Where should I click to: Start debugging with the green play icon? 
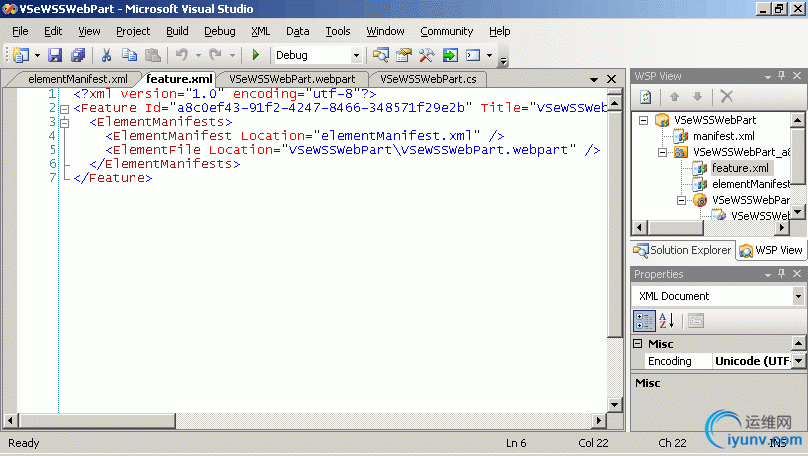256,55
